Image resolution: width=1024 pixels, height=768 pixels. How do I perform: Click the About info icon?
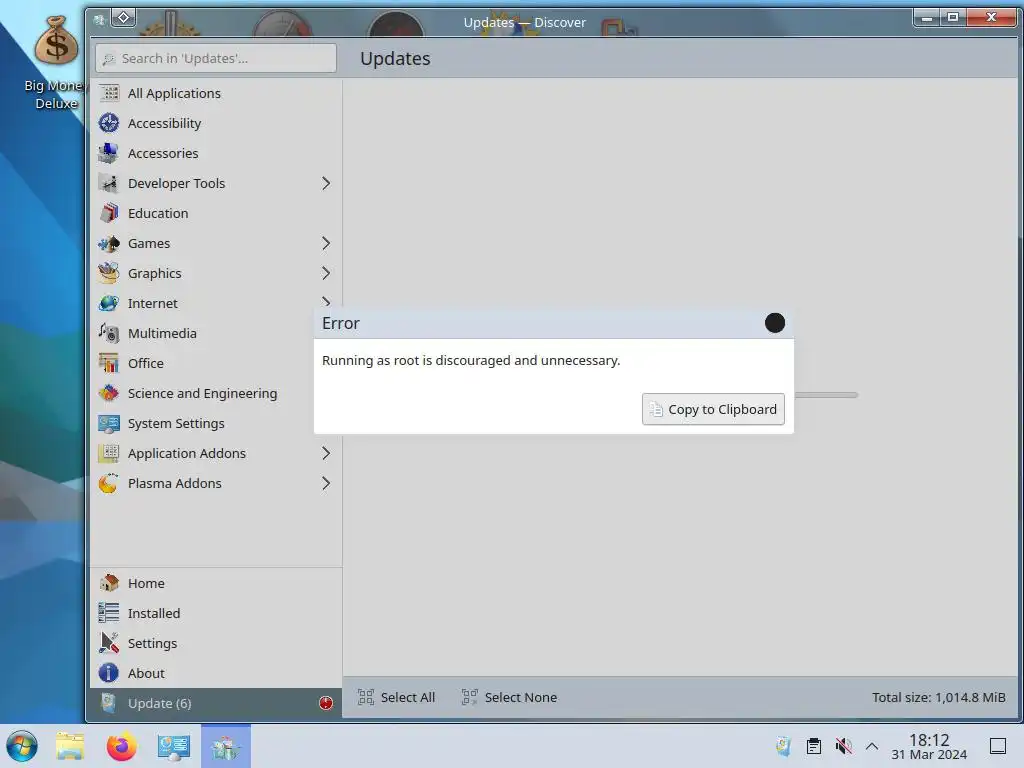coord(109,673)
